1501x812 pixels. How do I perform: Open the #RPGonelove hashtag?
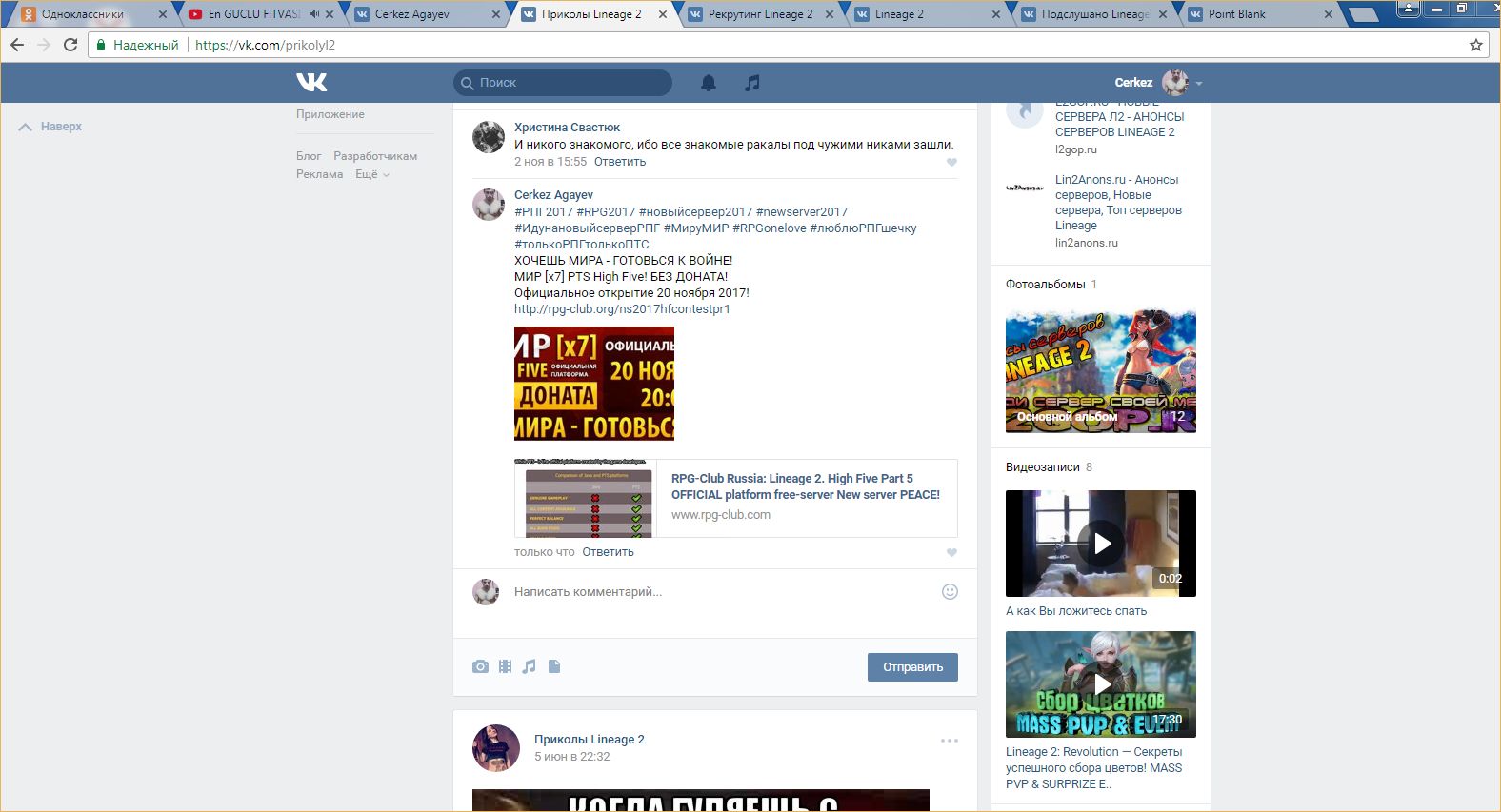(x=770, y=228)
